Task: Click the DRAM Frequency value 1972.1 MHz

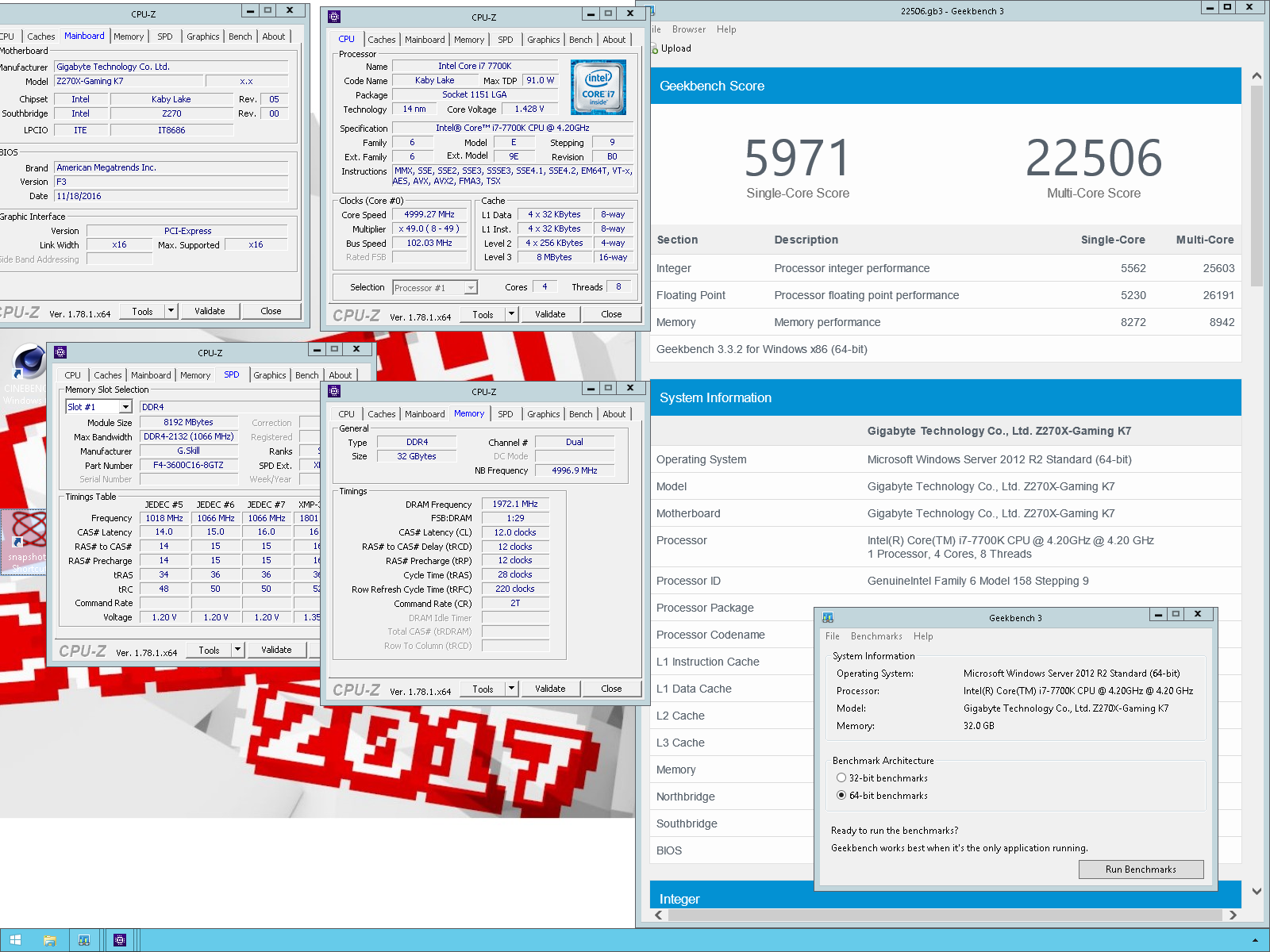Action: [515, 504]
